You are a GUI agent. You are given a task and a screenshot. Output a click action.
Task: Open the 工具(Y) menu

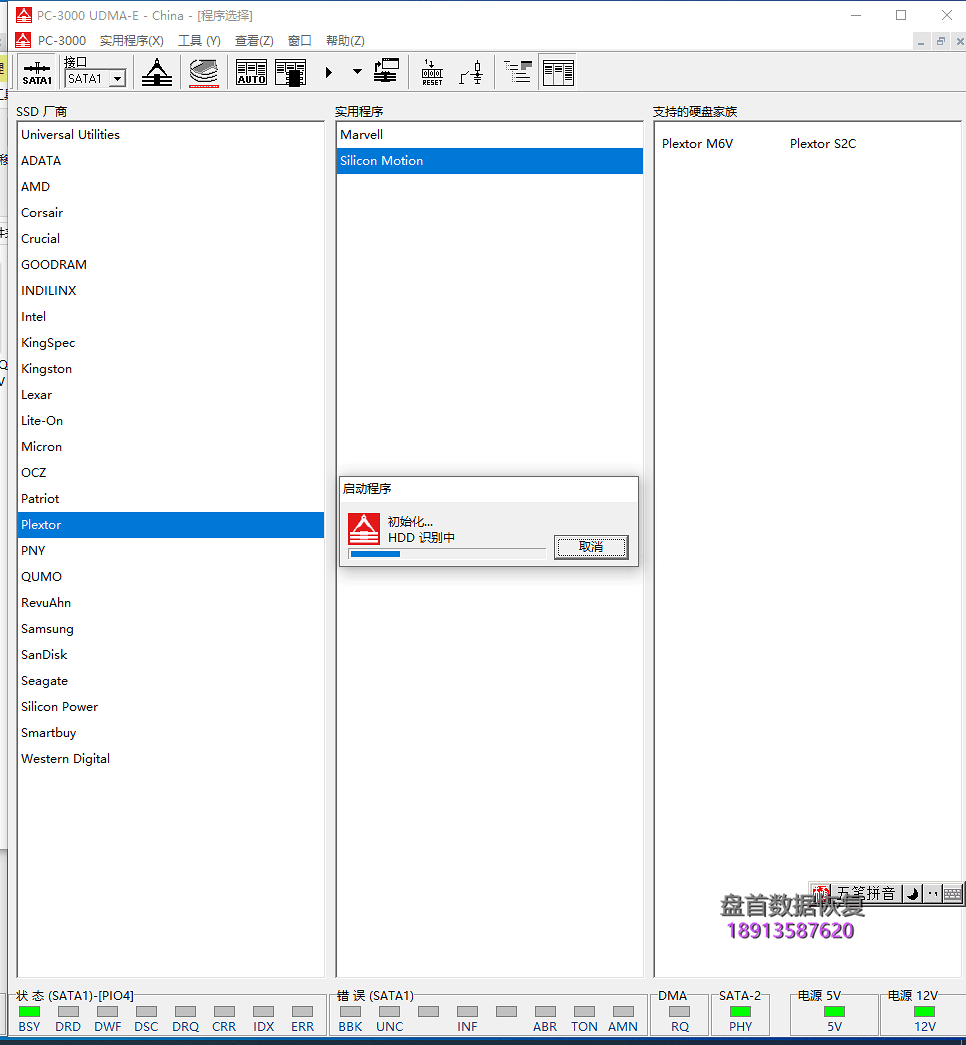click(x=199, y=41)
